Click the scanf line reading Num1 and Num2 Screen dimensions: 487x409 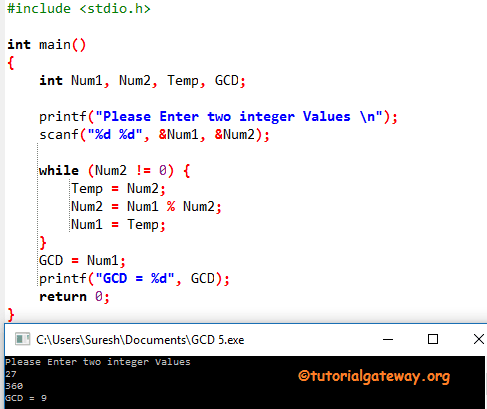(154, 135)
